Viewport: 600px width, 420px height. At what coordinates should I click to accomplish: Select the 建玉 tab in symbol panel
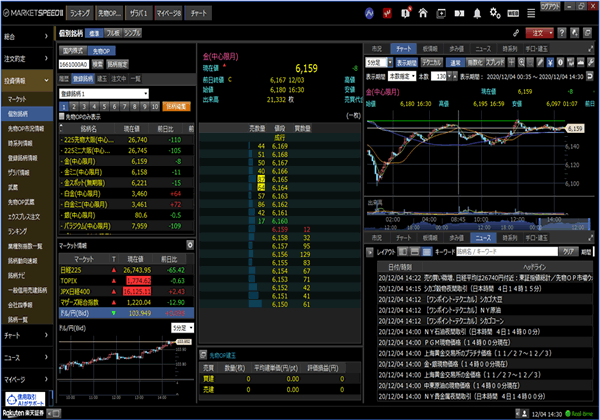[x=102, y=78]
